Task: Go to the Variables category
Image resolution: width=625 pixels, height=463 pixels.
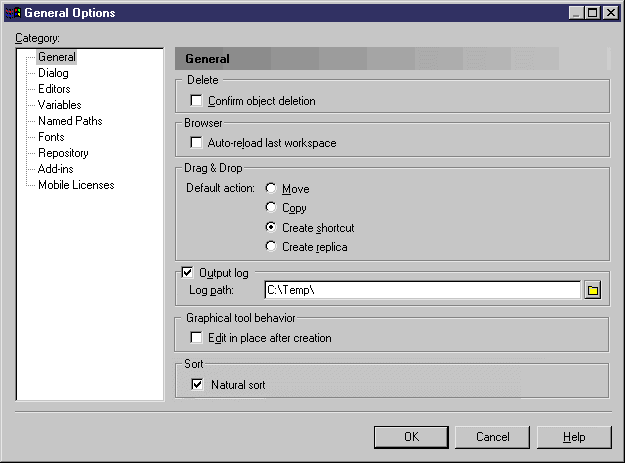Action: click(59, 105)
